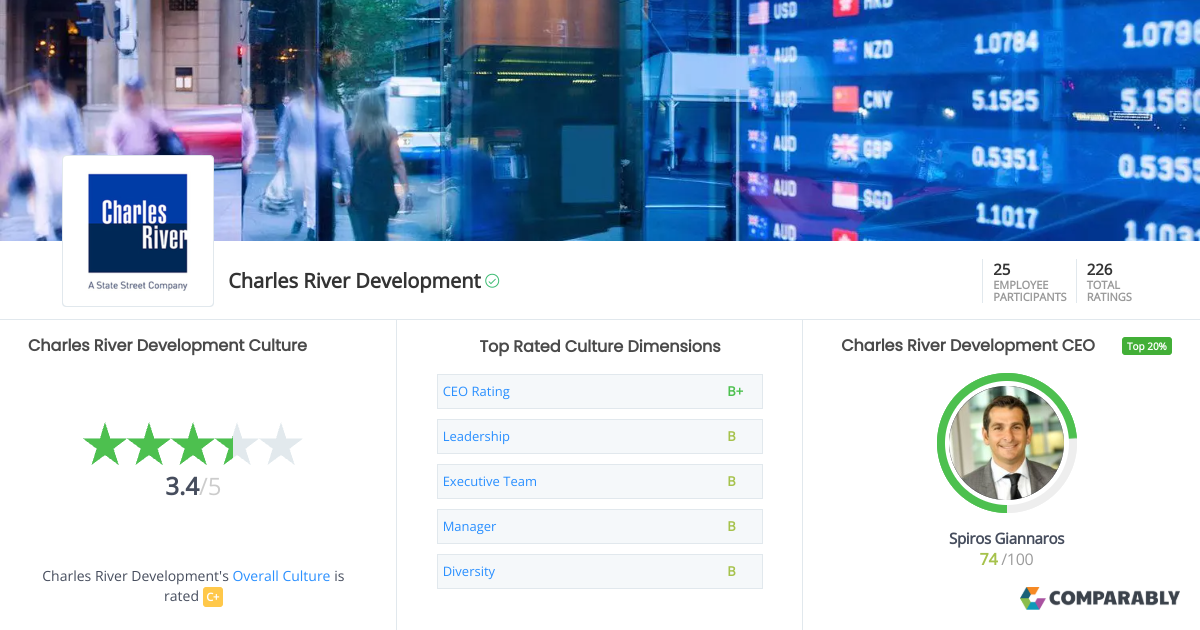Open the Manager dimension link
The width and height of the screenshot is (1200, 630).
(x=469, y=527)
